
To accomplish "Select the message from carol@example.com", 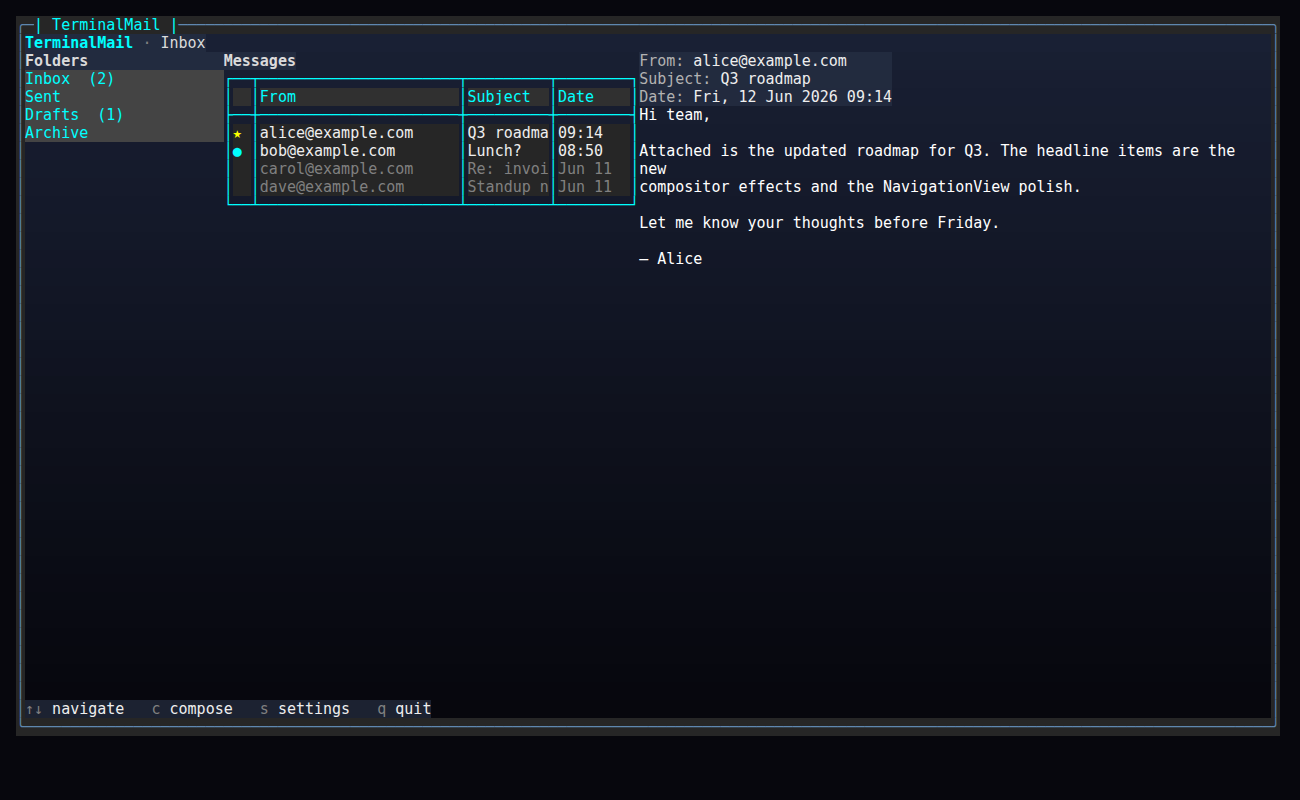I will click(x=431, y=169).
